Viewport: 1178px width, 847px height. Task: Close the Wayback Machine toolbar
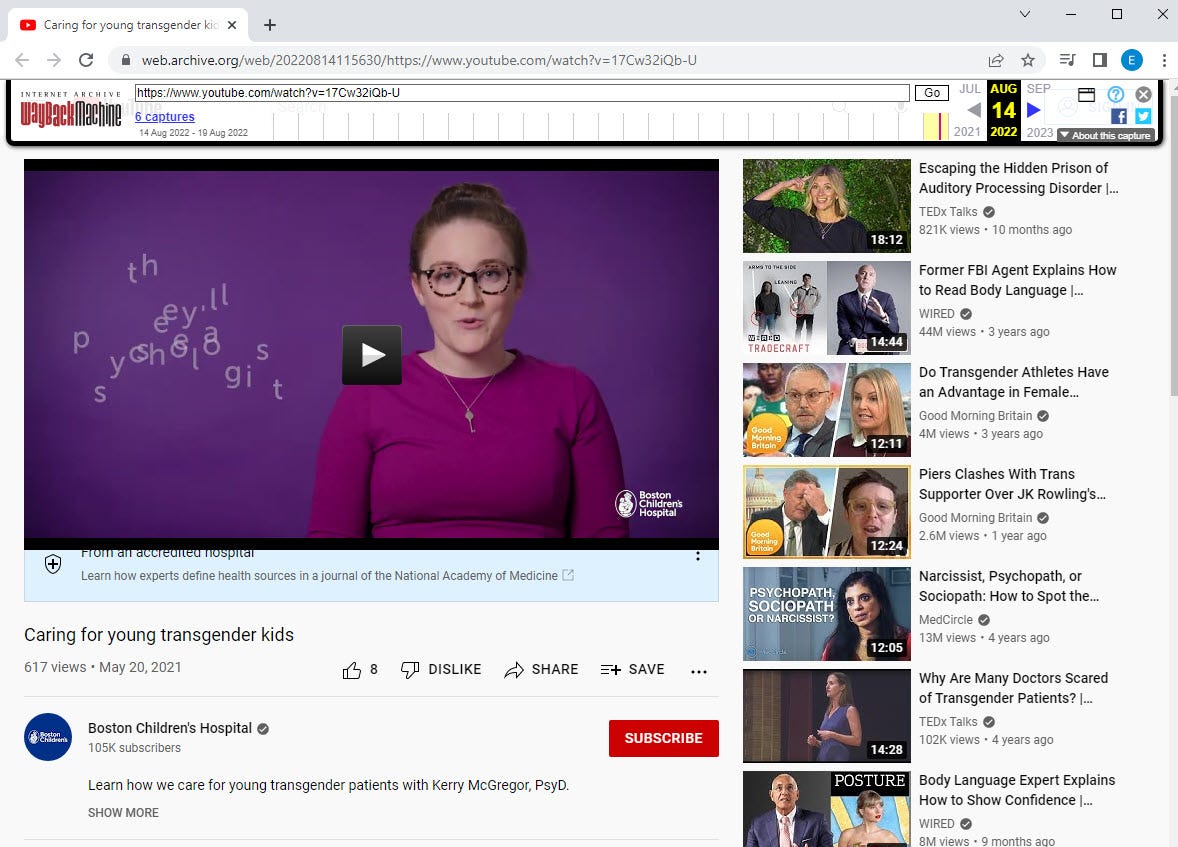click(1143, 94)
